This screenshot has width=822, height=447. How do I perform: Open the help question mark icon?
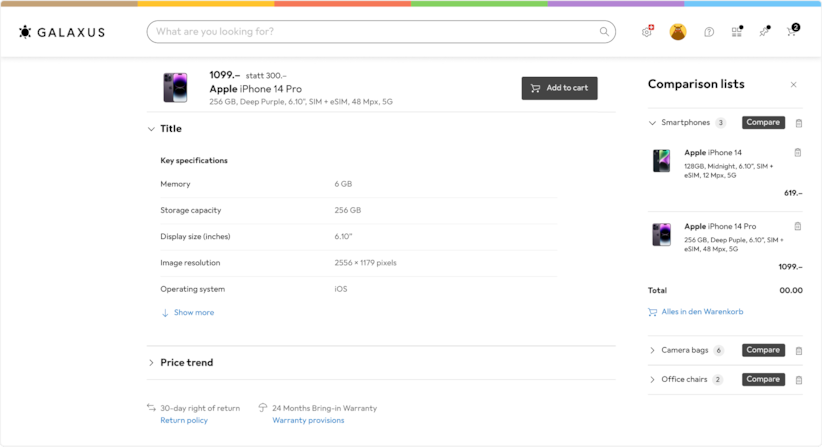tap(709, 32)
